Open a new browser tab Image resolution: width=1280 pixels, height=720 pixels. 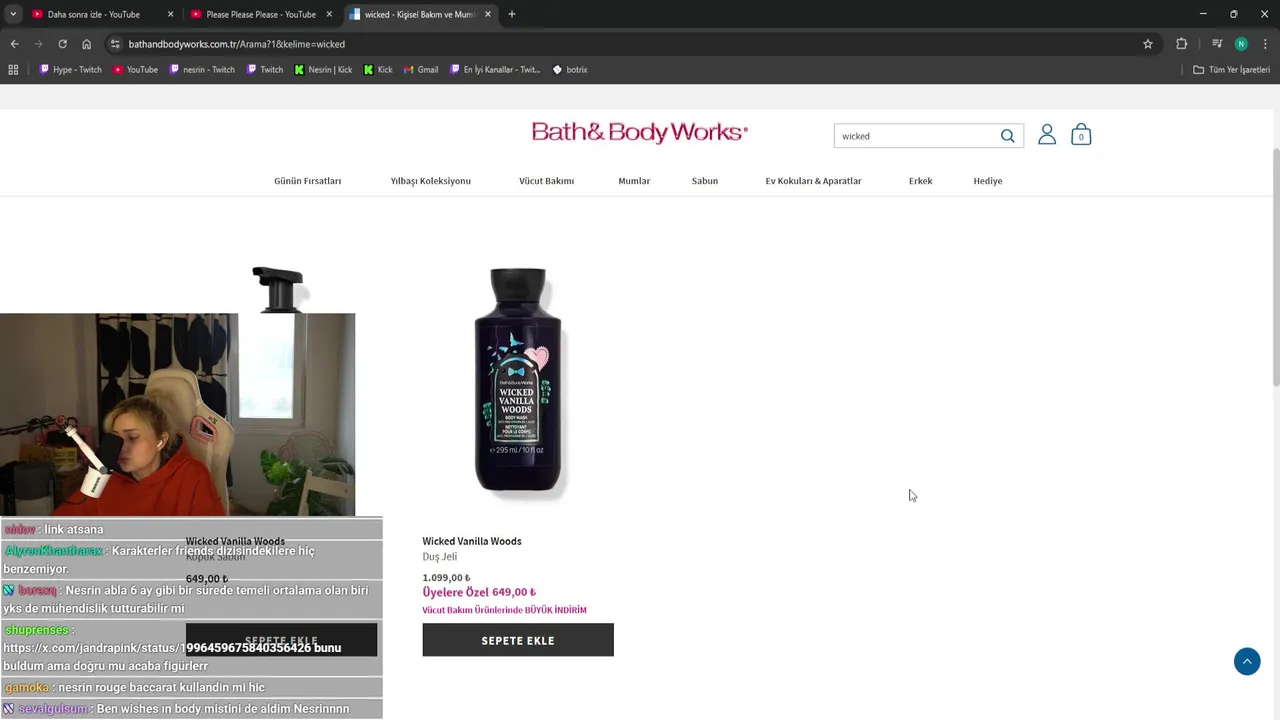pos(512,14)
